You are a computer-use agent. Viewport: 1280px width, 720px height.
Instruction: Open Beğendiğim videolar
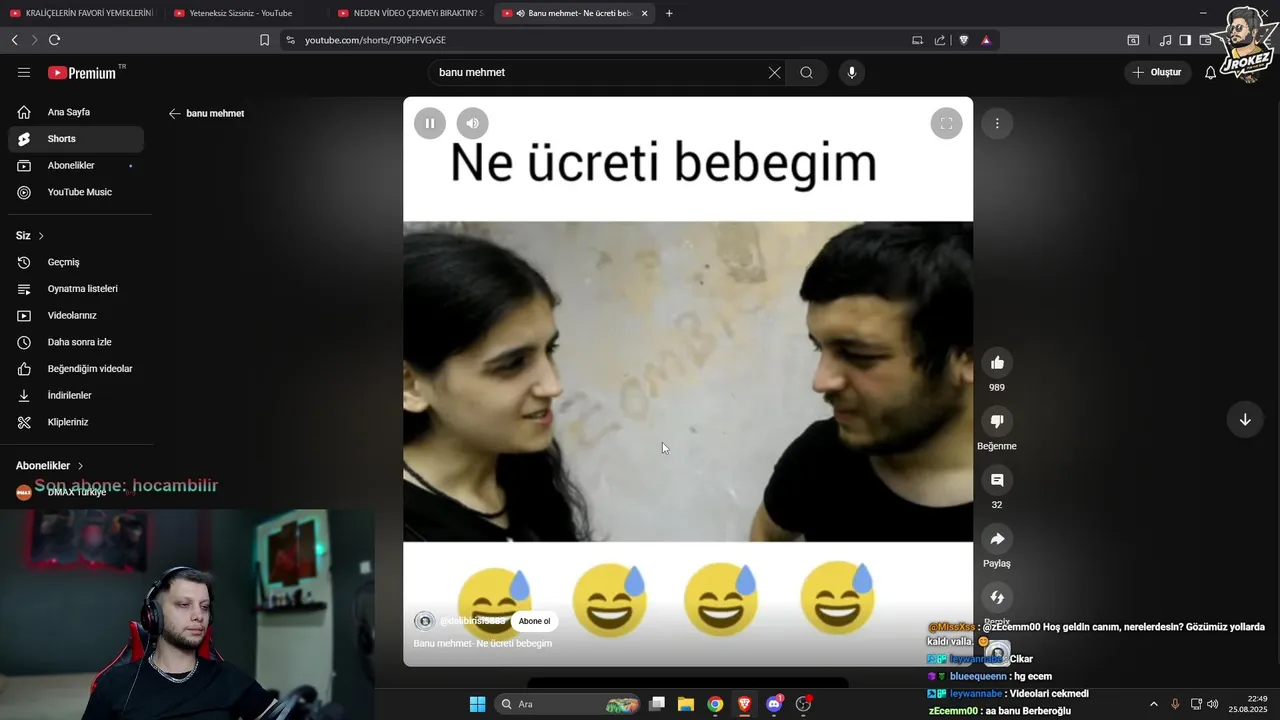(x=76, y=369)
